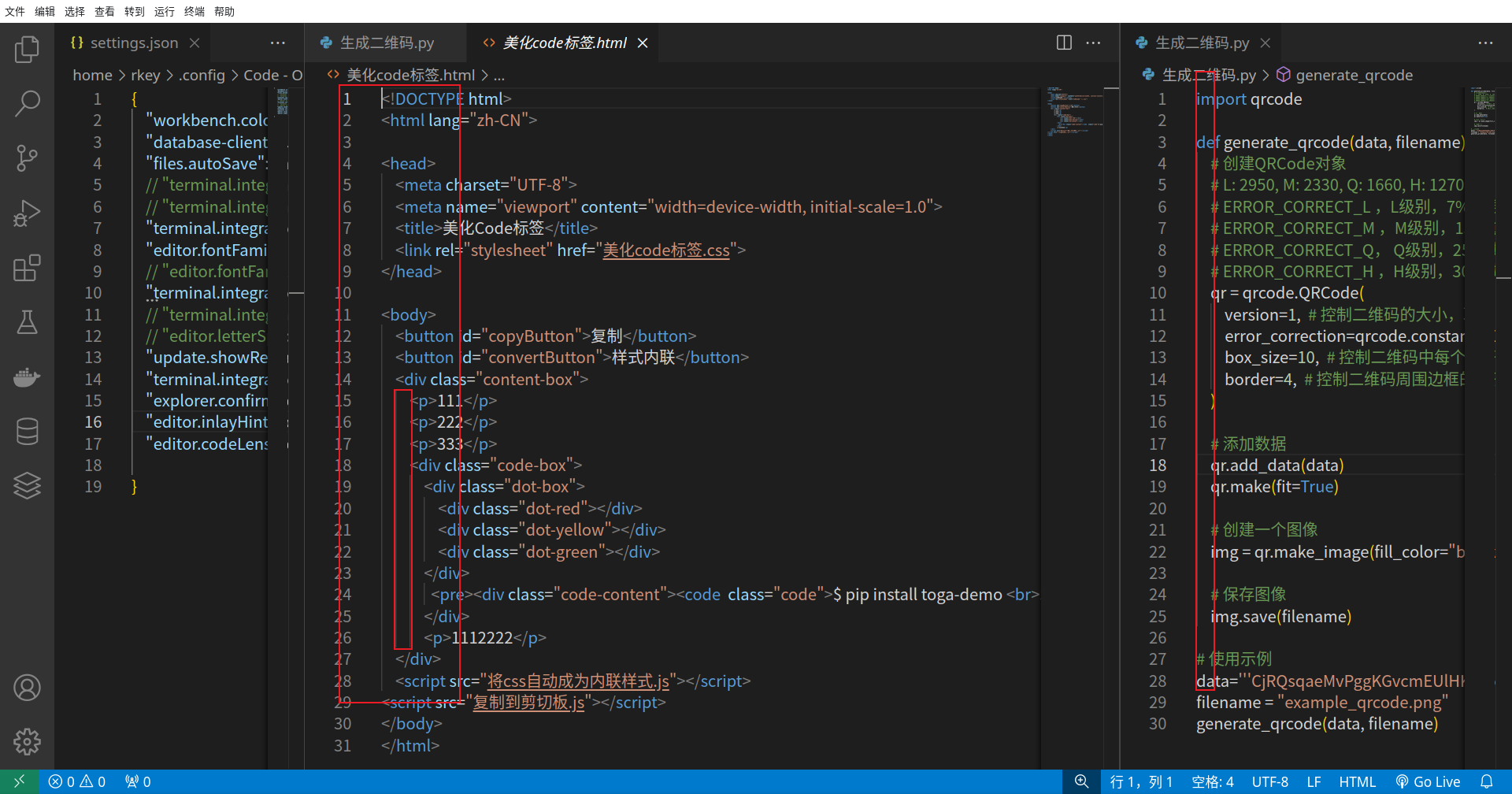Click the ports forwarded indicator showing 0

[138, 781]
